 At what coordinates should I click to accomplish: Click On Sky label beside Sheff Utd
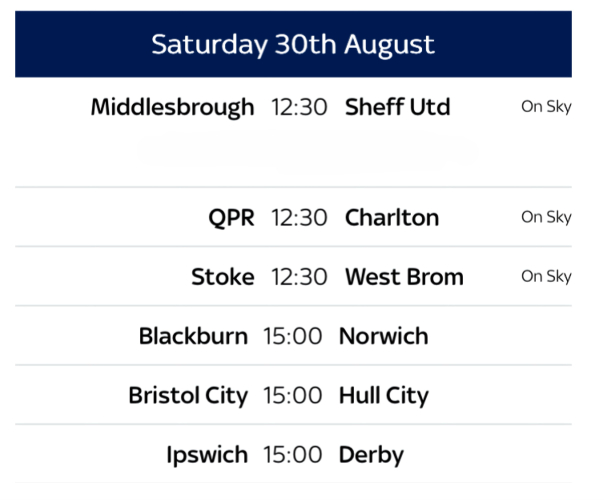click(546, 107)
